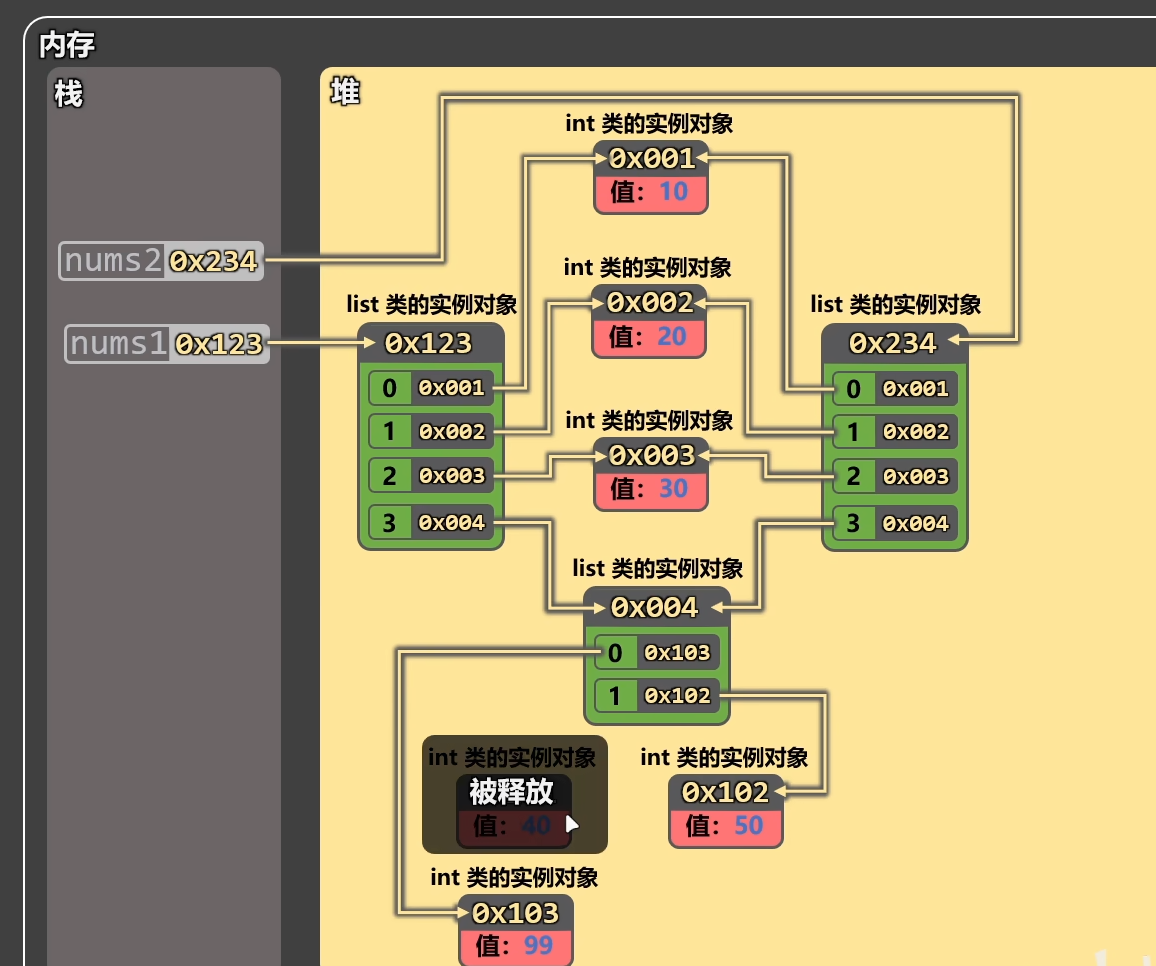Select index 2 row in list 0x234
This screenshot has height=966, width=1156.
pyautogui.click(x=895, y=476)
